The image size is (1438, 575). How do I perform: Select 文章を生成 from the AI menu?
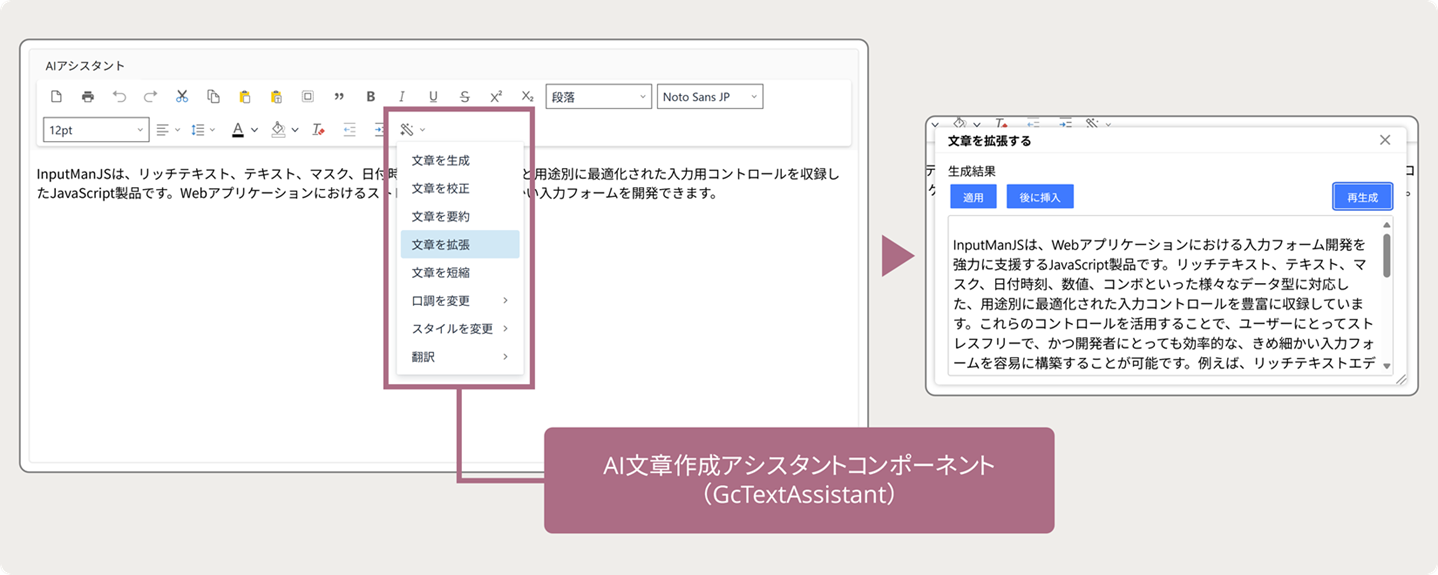[x=460, y=160]
